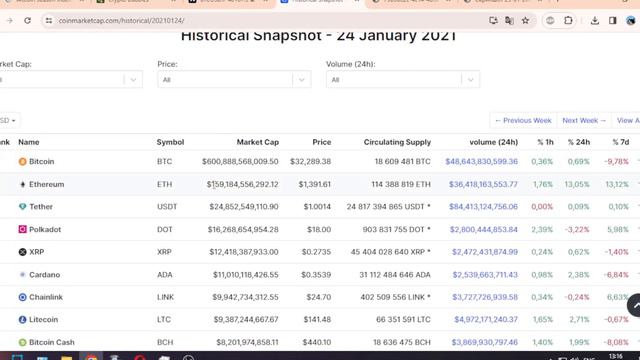
Task: Open the translate page icon
Action: pos(509,20)
